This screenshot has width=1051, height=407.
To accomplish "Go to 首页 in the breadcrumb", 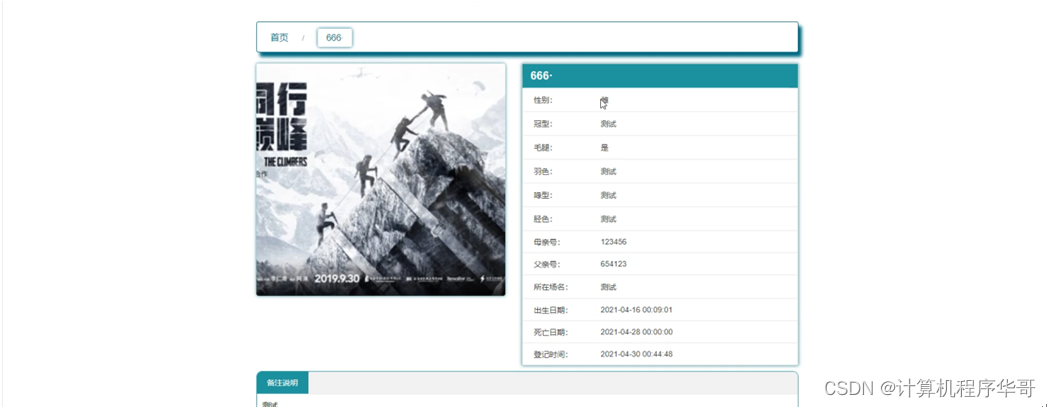I will coord(279,38).
